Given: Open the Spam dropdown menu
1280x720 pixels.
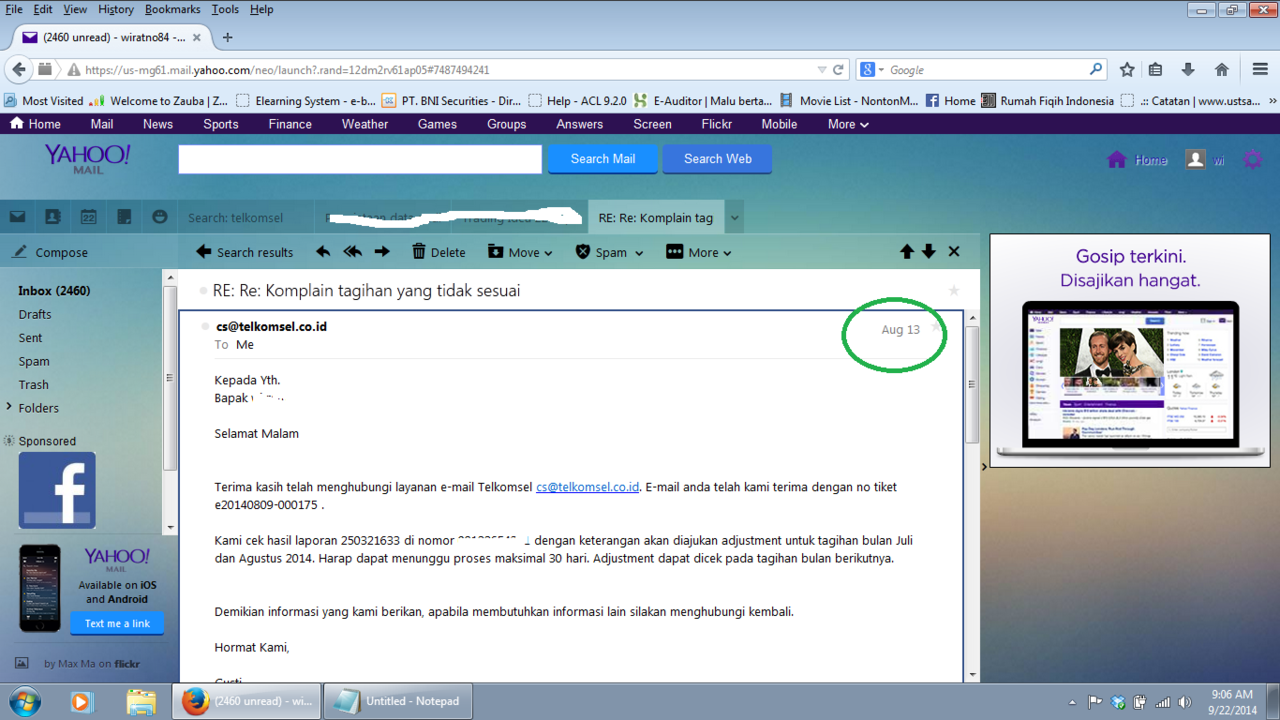Looking at the screenshot, I should [609, 252].
